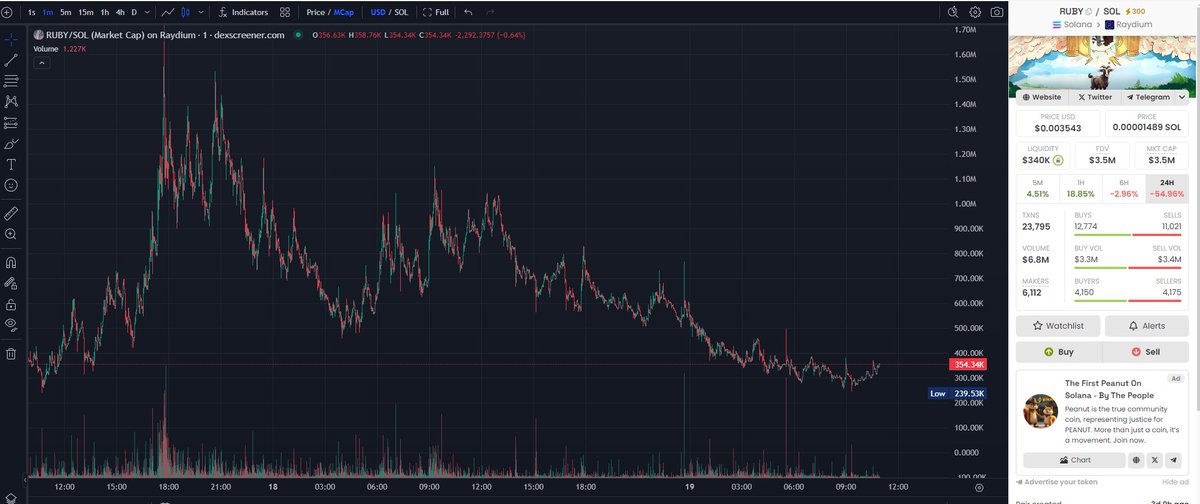Open chart settings gear icon
This screenshot has width=1200, height=504.
[x=975, y=12]
